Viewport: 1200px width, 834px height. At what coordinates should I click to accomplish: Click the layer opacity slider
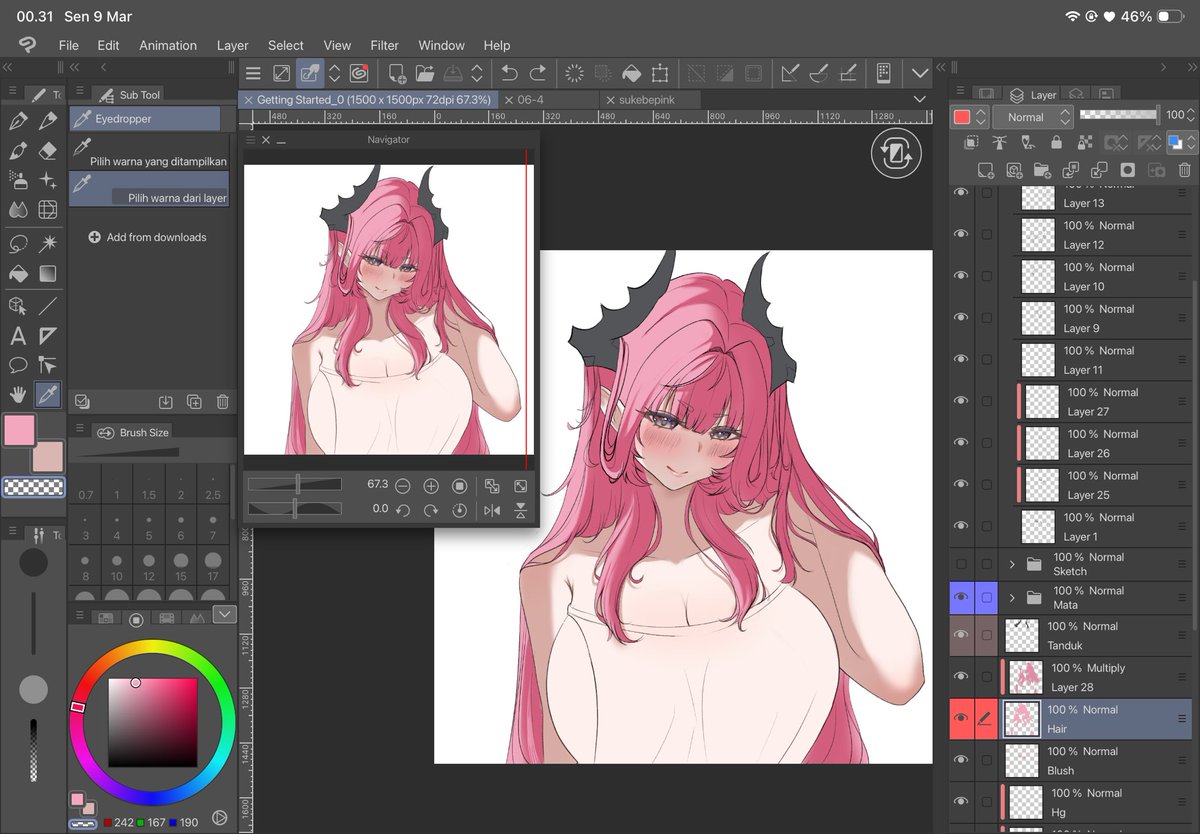(x=1119, y=115)
